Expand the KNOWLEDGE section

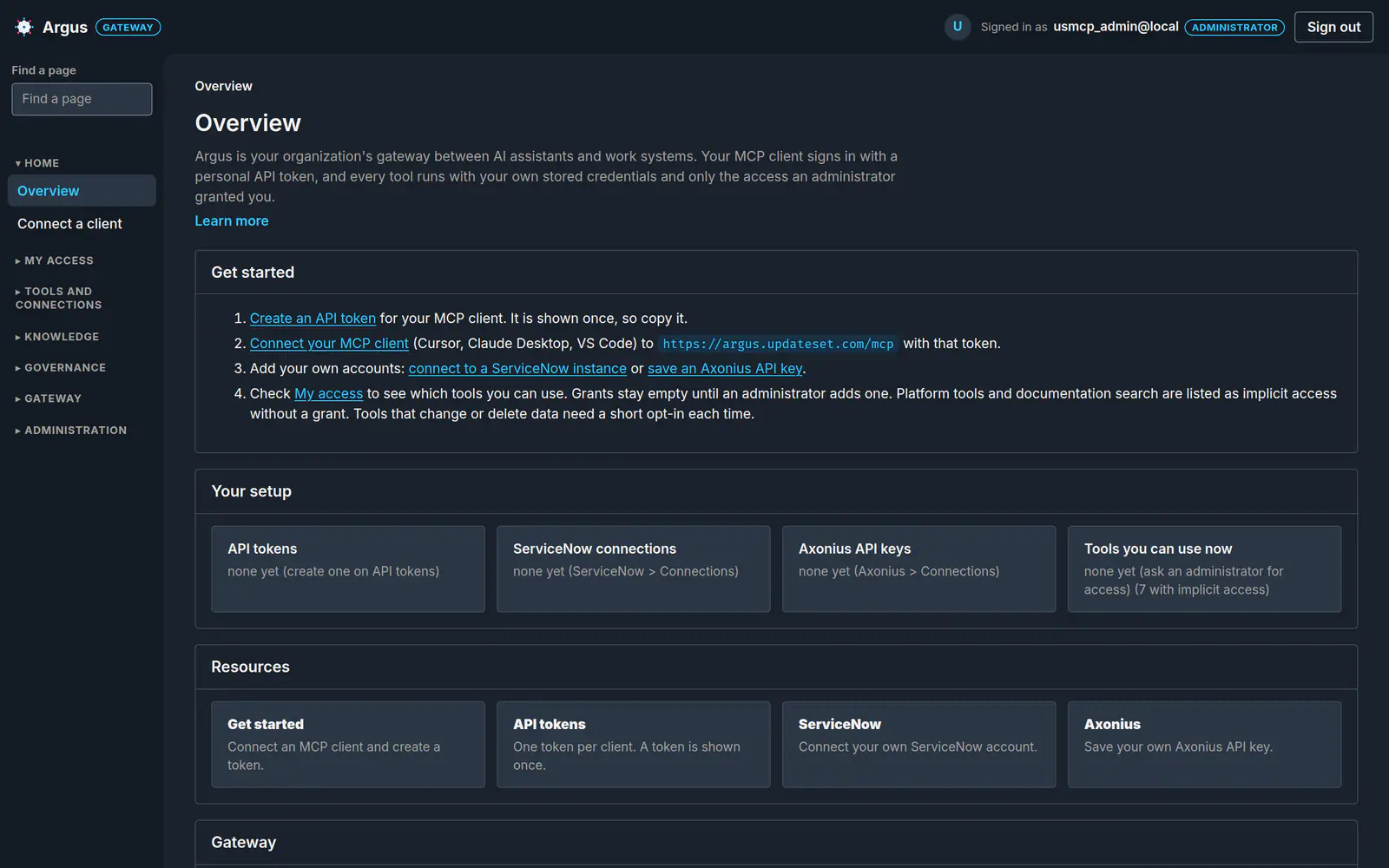57,337
